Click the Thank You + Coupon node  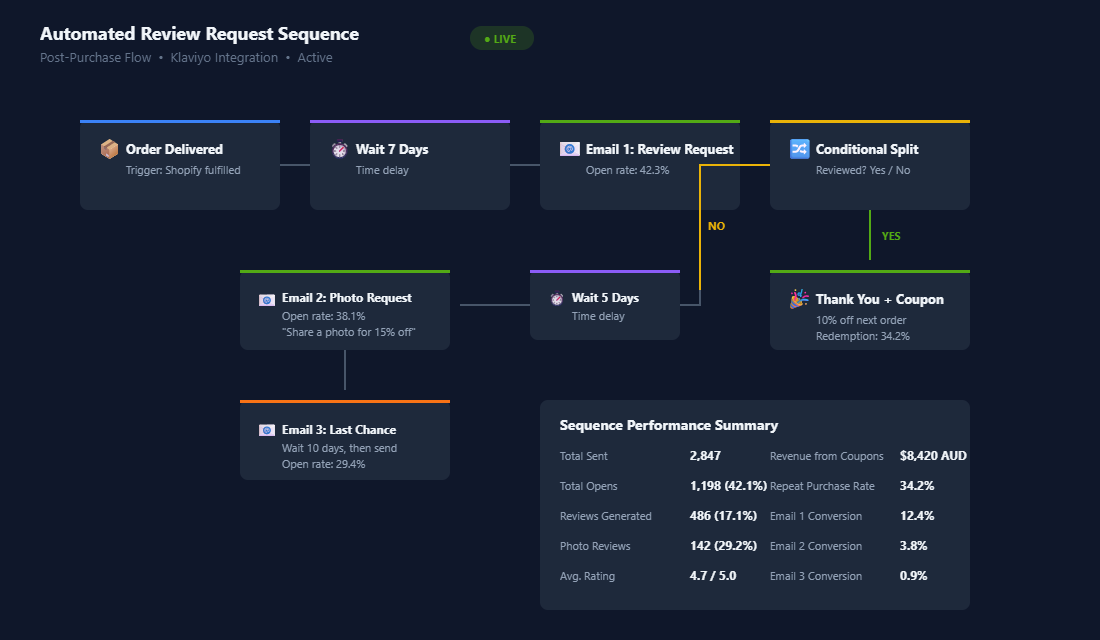pos(869,310)
